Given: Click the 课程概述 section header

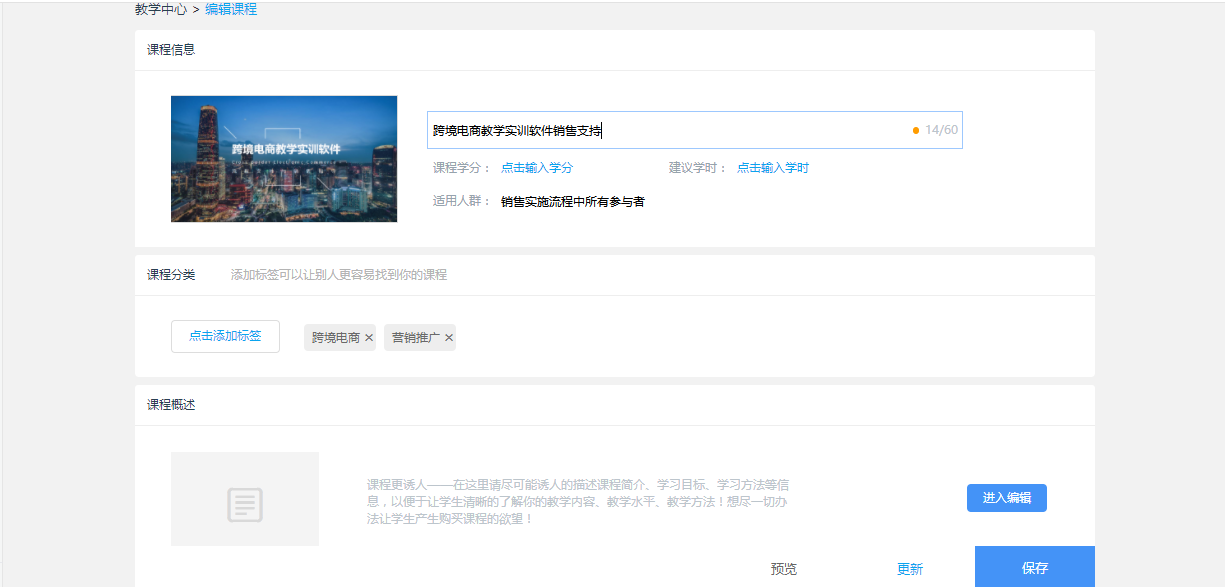Looking at the screenshot, I should tap(171, 404).
